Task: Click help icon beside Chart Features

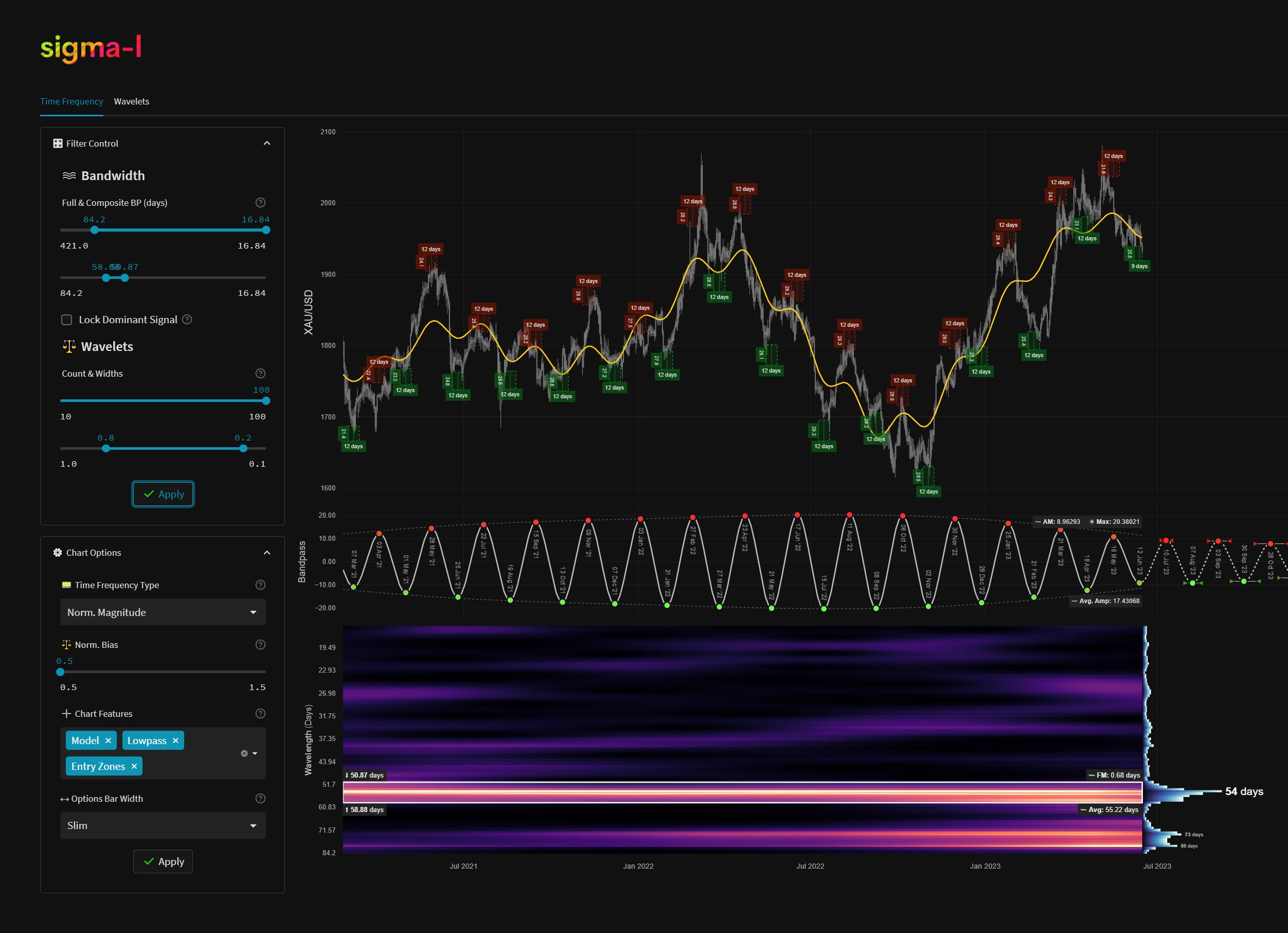Action: point(260,713)
